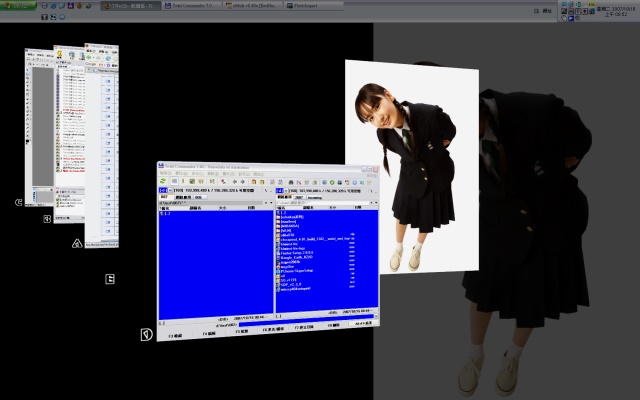Open PhotoImpact taskbar button
Screen dimensions: 640x400
tap(313, 6)
